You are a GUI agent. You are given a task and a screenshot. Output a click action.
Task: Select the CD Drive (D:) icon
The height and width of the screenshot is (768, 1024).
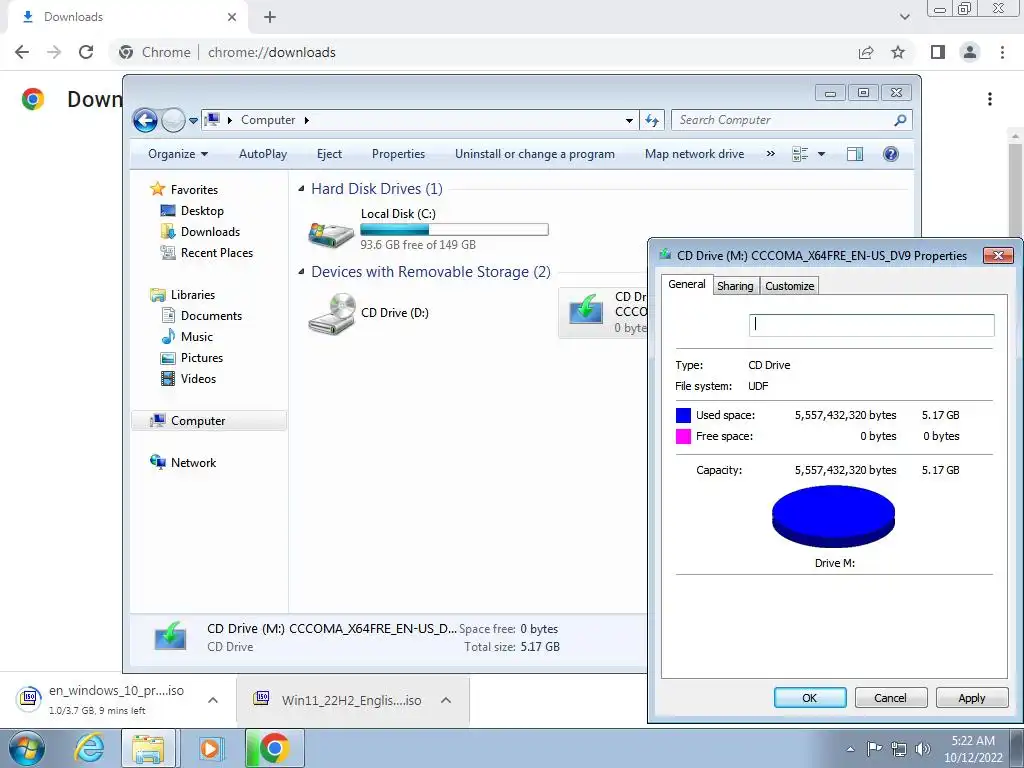point(332,313)
